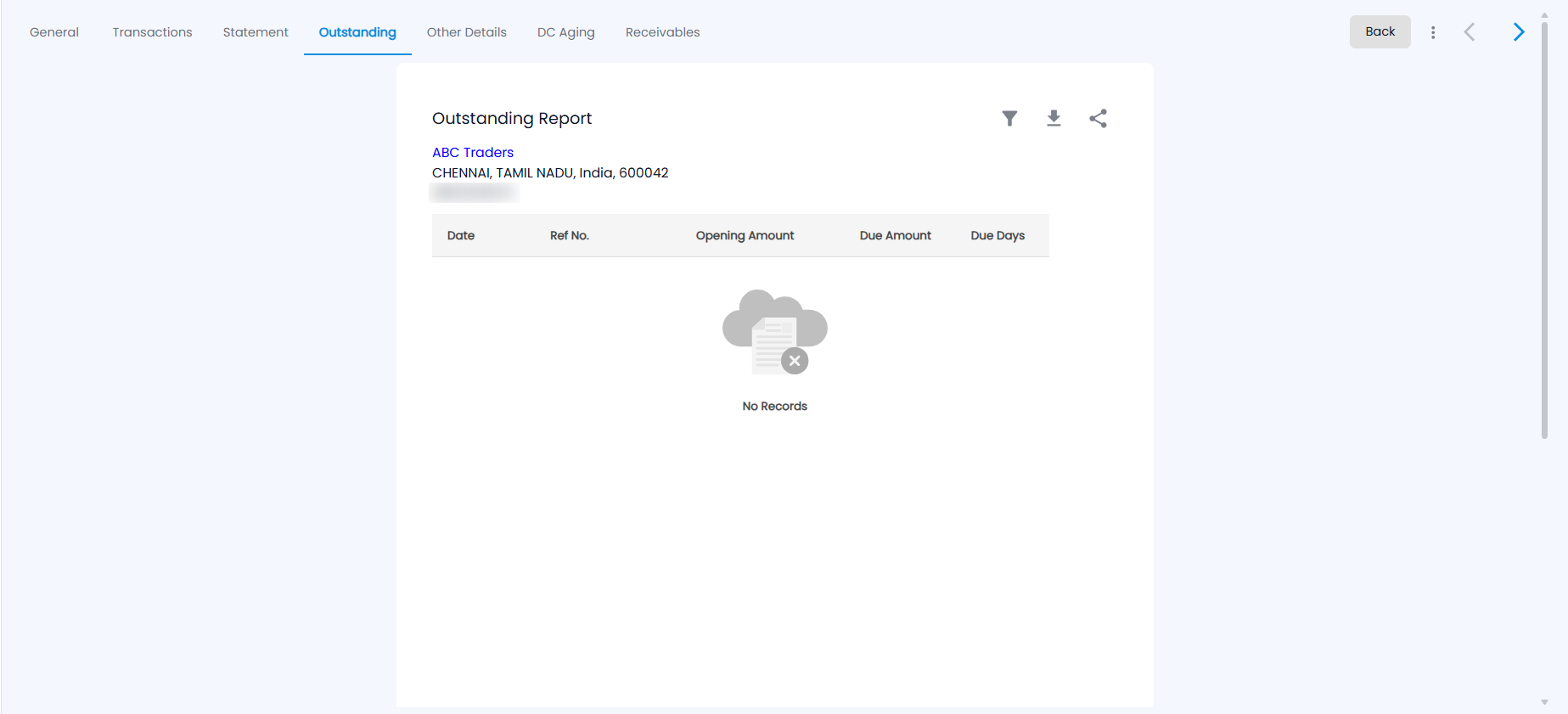Open the Other Details tab

click(467, 32)
